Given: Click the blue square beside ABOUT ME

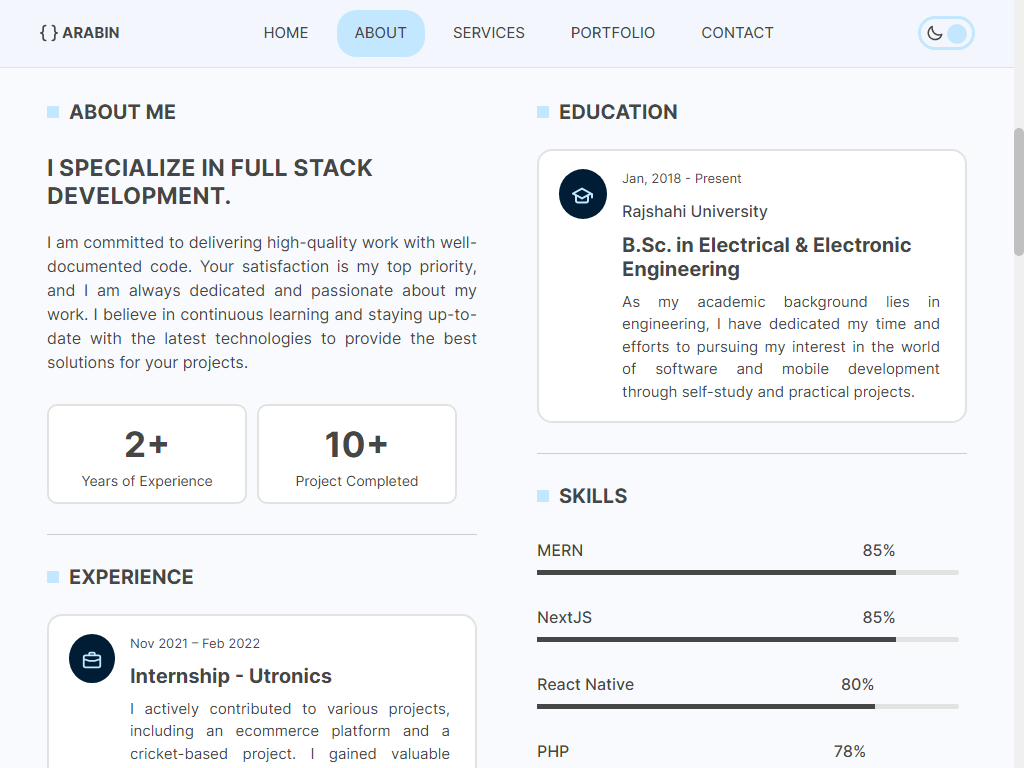Looking at the screenshot, I should pos(53,112).
